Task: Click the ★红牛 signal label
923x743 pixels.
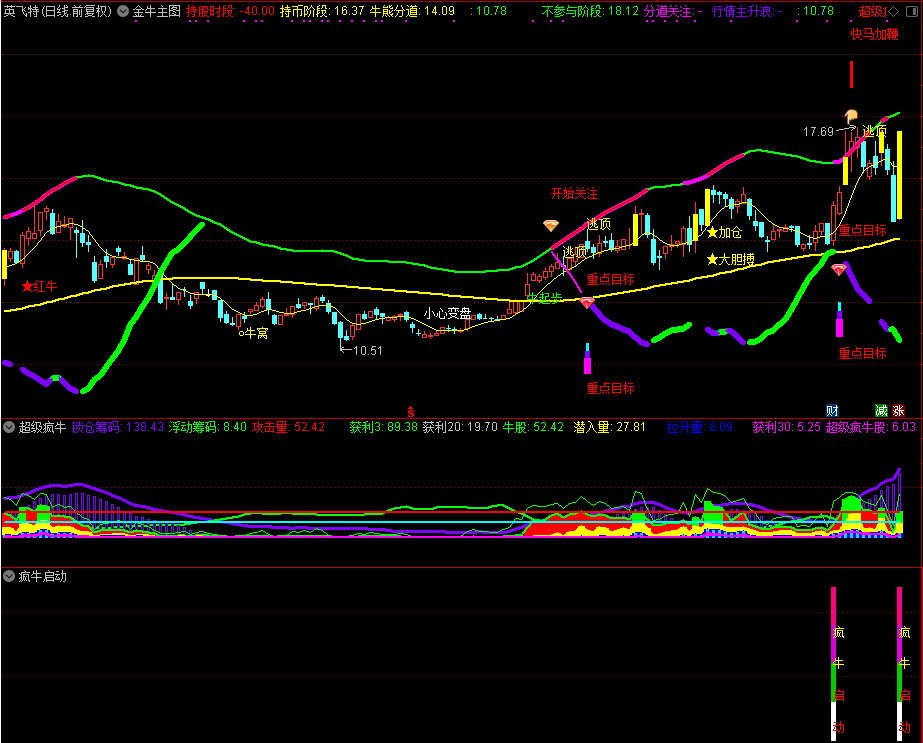Action: coord(39,287)
